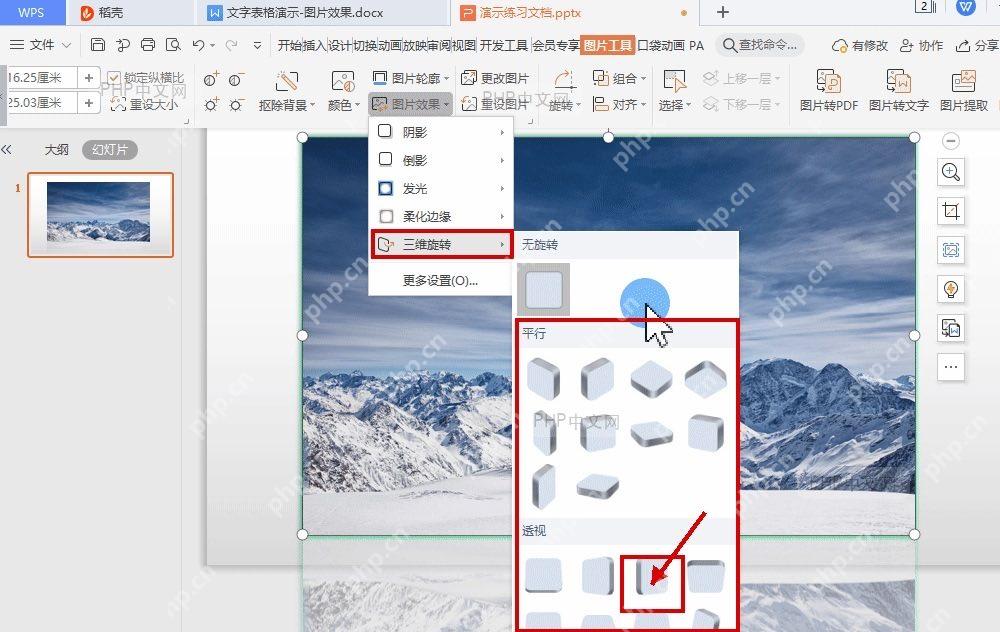Select the no rotation preset under 无旋转
The width and height of the screenshot is (1000, 632).
coord(543,290)
